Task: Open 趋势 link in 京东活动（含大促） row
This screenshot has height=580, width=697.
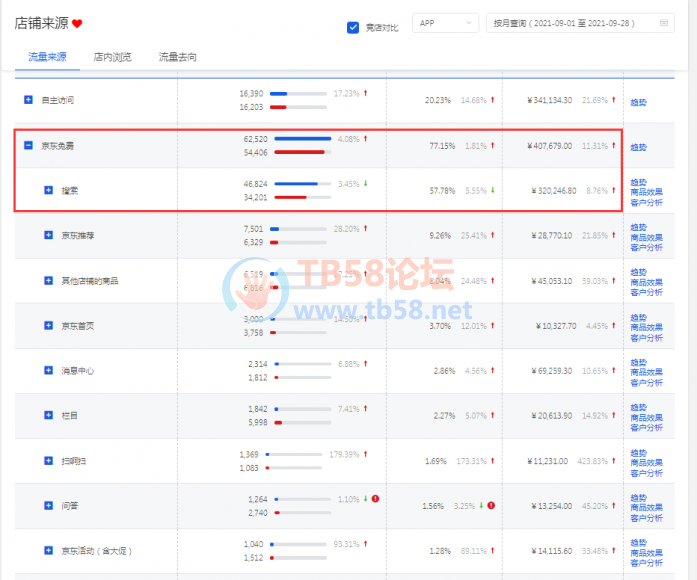Action: 638,543
